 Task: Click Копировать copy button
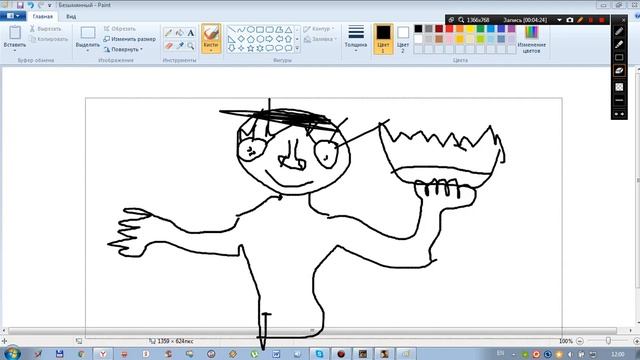point(49,39)
